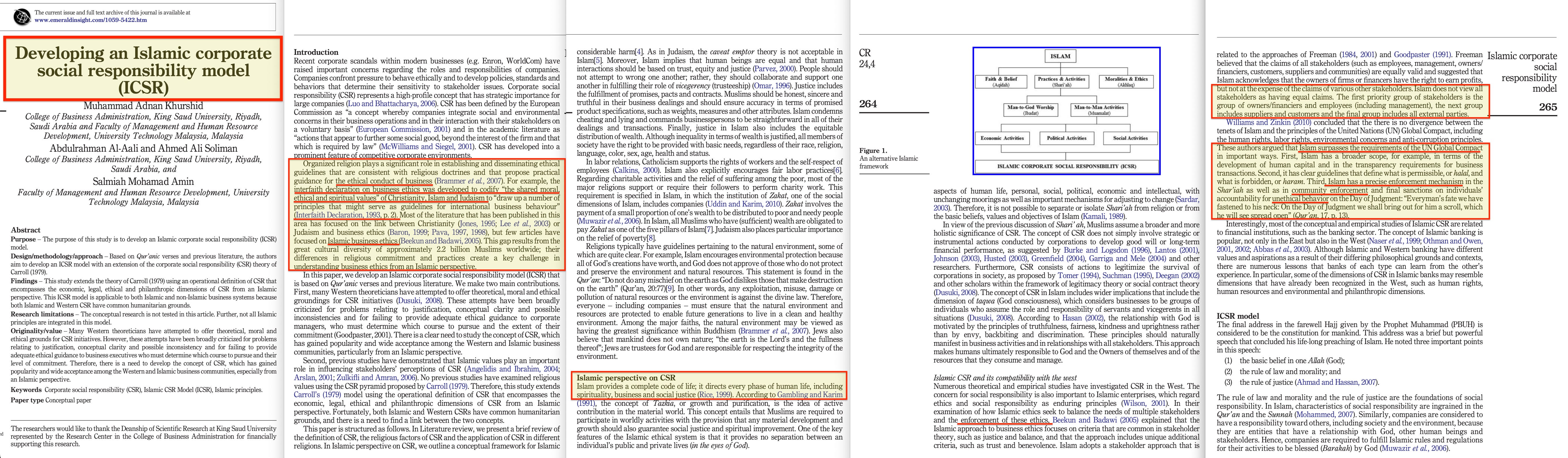Image resolution: width=1568 pixels, height=458 pixels.
Task: Click the 'Research limitations' label
Action: pyautogui.click(x=42, y=314)
